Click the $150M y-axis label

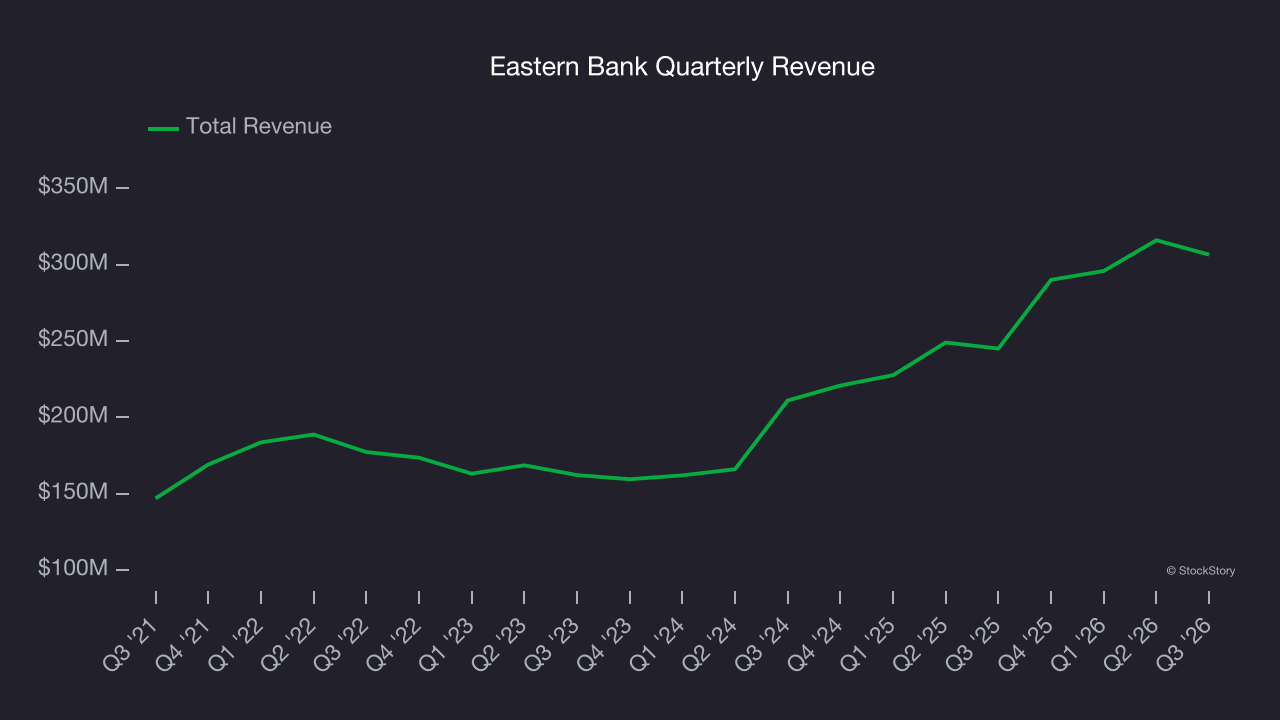(x=73, y=493)
